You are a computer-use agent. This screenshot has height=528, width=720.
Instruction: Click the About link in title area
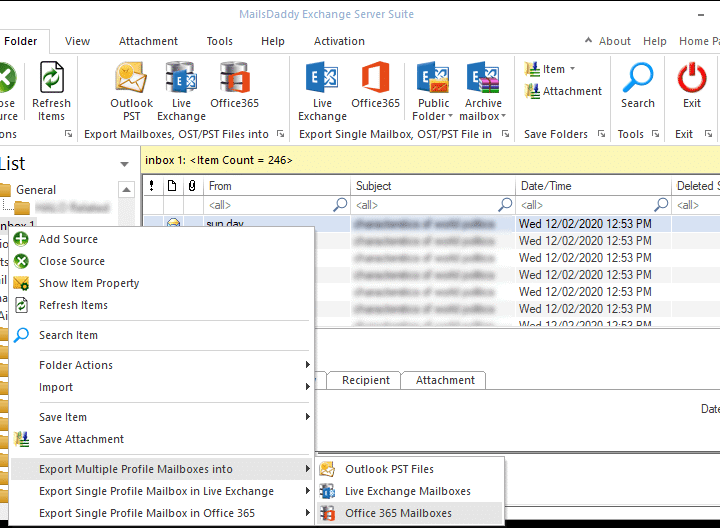pyautogui.click(x=614, y=41)
